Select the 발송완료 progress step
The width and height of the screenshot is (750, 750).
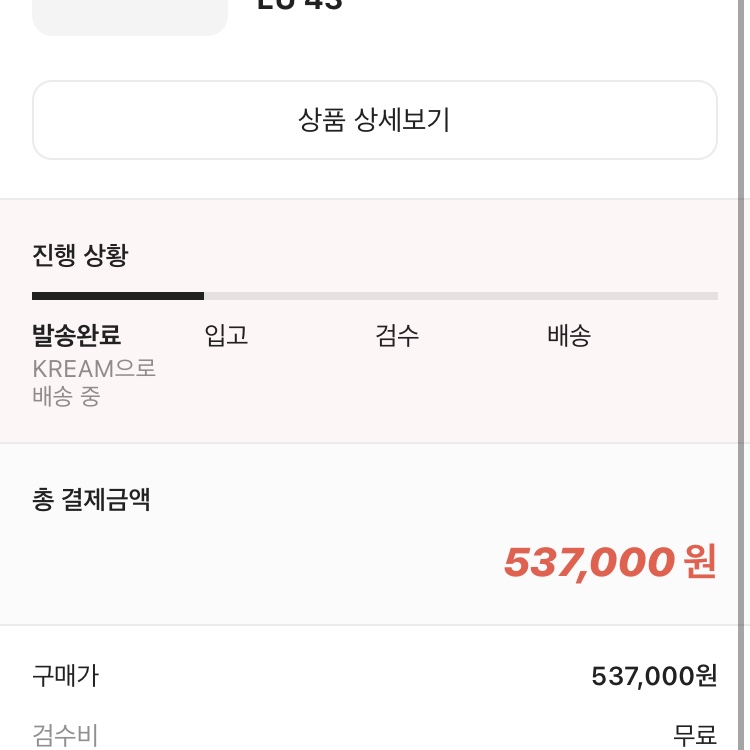pos(77,335)
